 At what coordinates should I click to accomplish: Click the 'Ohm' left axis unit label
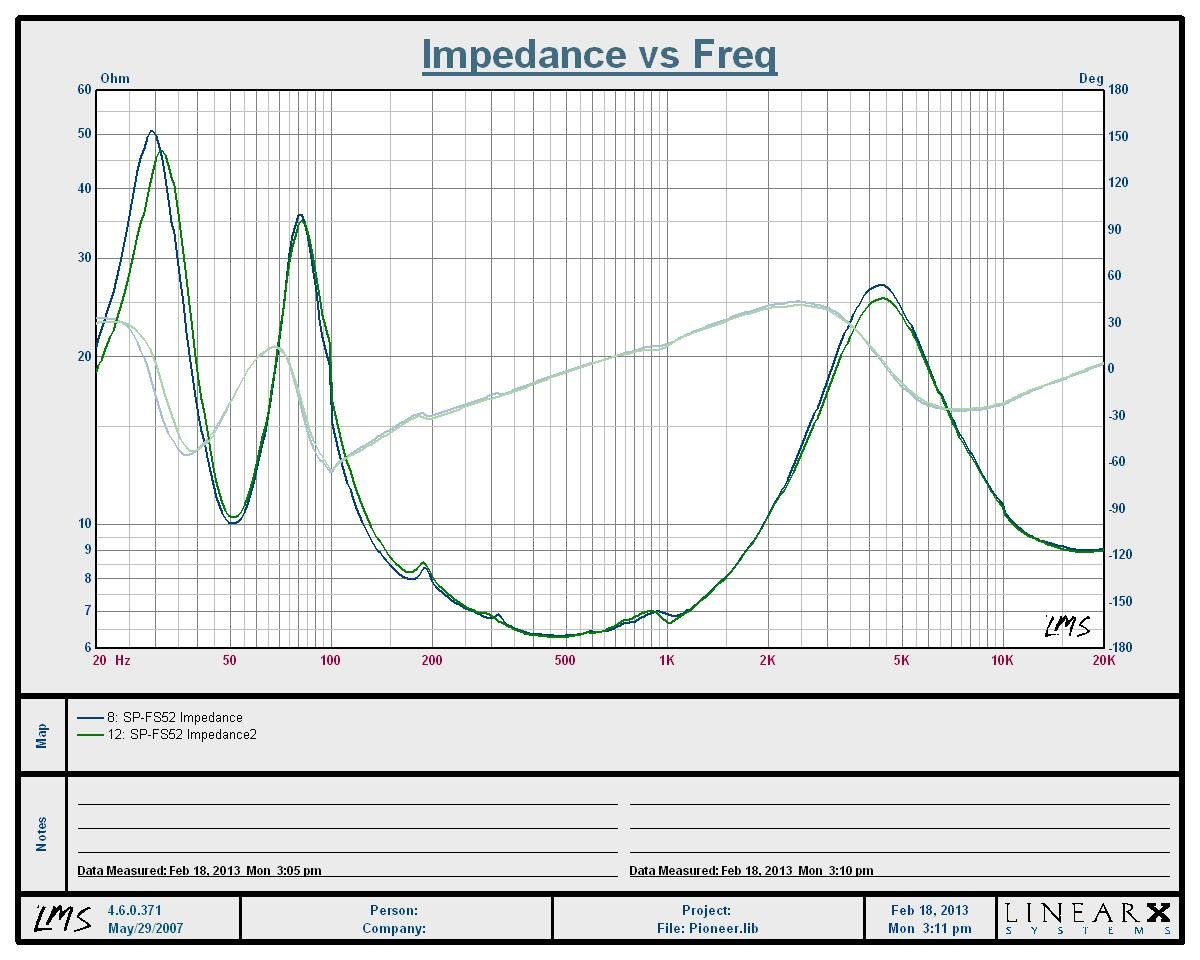(115, 79)
